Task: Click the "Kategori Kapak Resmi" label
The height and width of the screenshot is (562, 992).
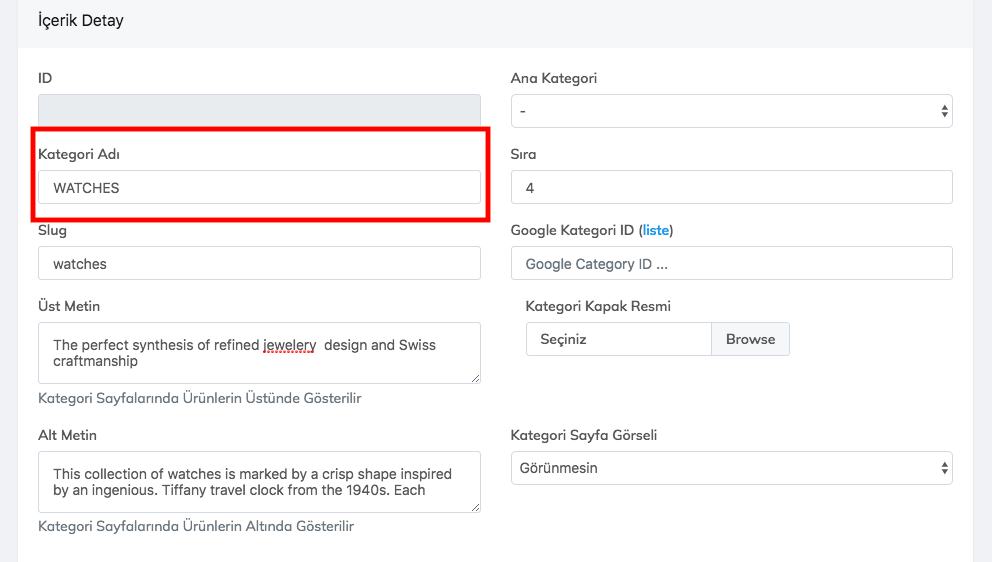Action: click(598, 306)
